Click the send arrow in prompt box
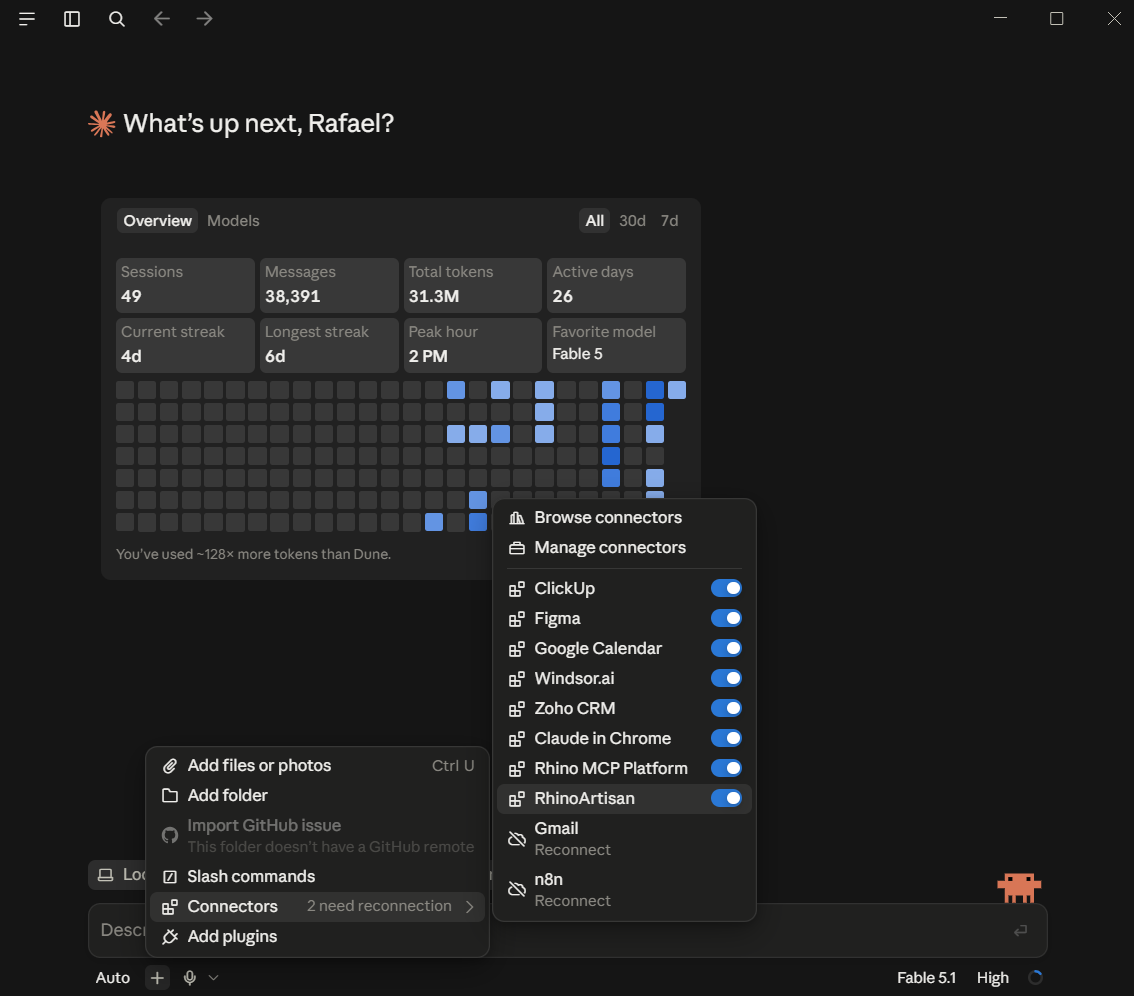 1020,930
